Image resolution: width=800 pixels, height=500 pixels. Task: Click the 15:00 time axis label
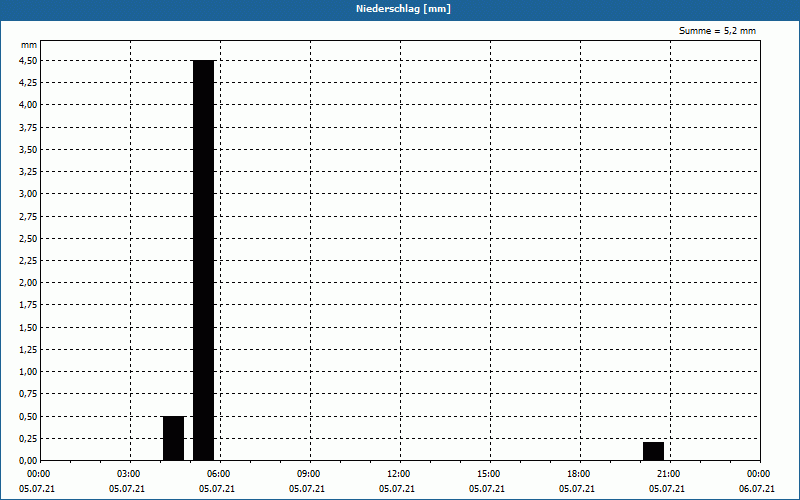tap(488, 474)
